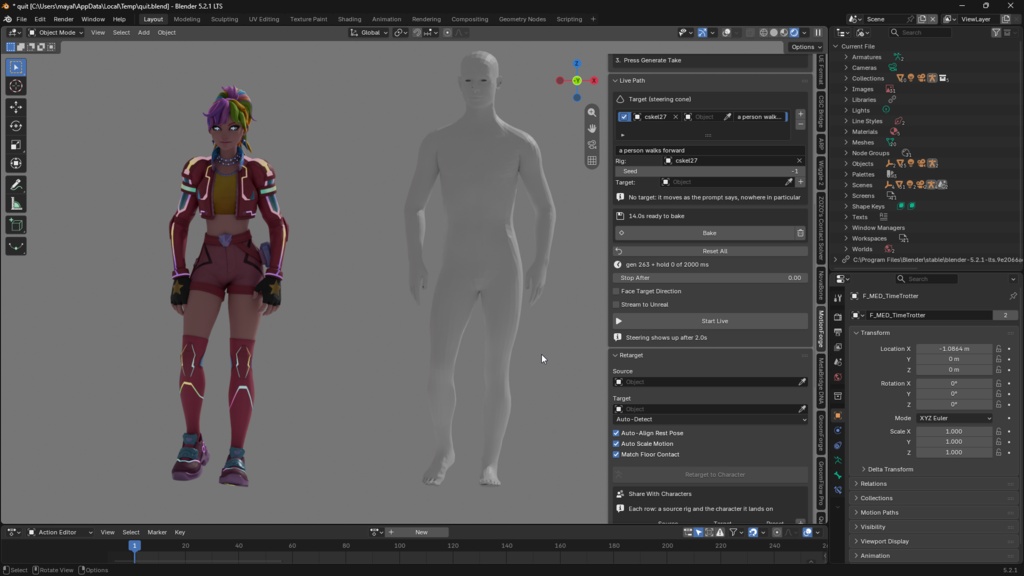Image resolution: width=1024 pixels, height=576 pixels.
Task: Disable Auto-Align Rest Pose checkbox
Action: click(616, 433)
